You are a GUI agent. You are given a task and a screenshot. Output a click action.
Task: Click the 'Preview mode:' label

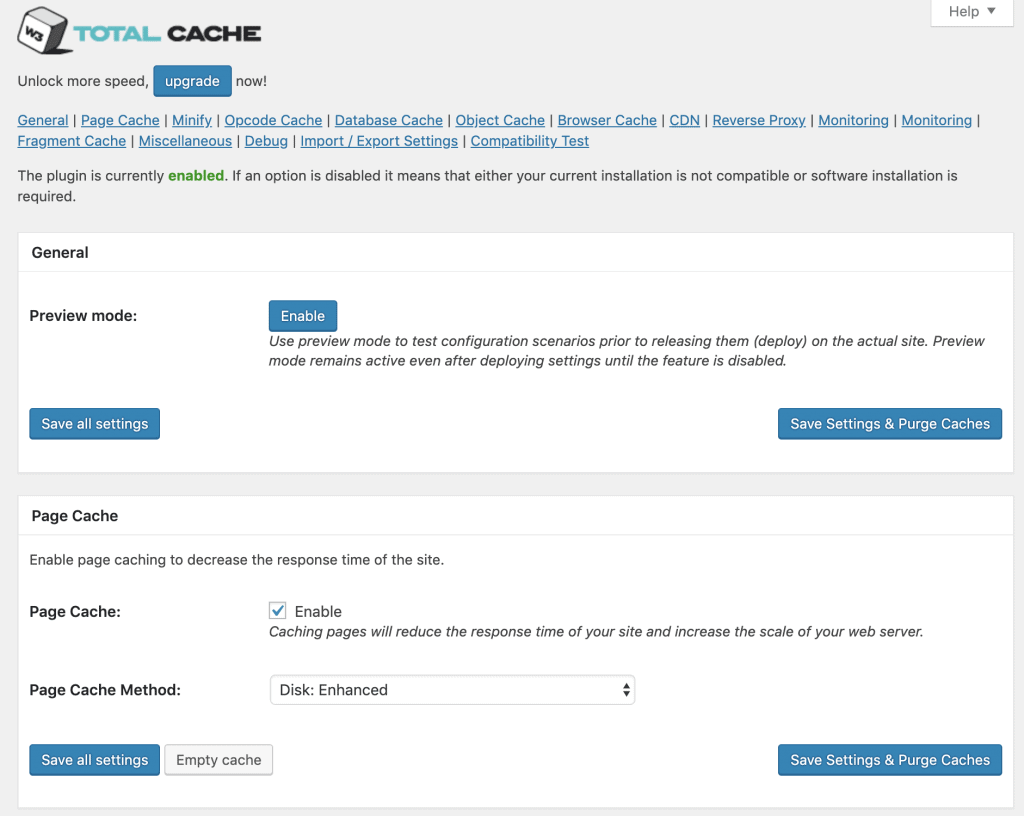[x=84, y=316]
